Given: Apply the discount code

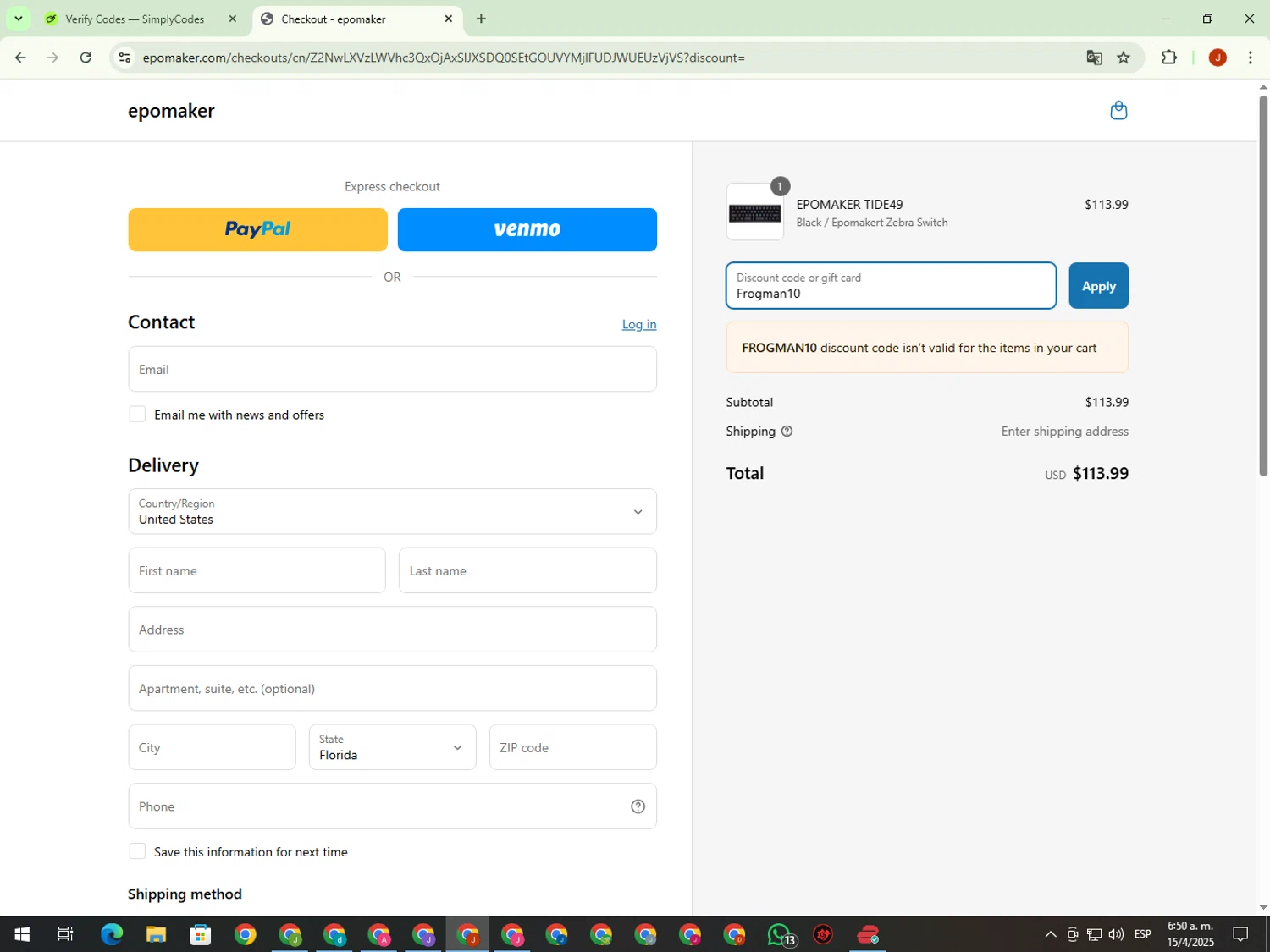Looking at the screenshot, I should tap(1098, 286).
